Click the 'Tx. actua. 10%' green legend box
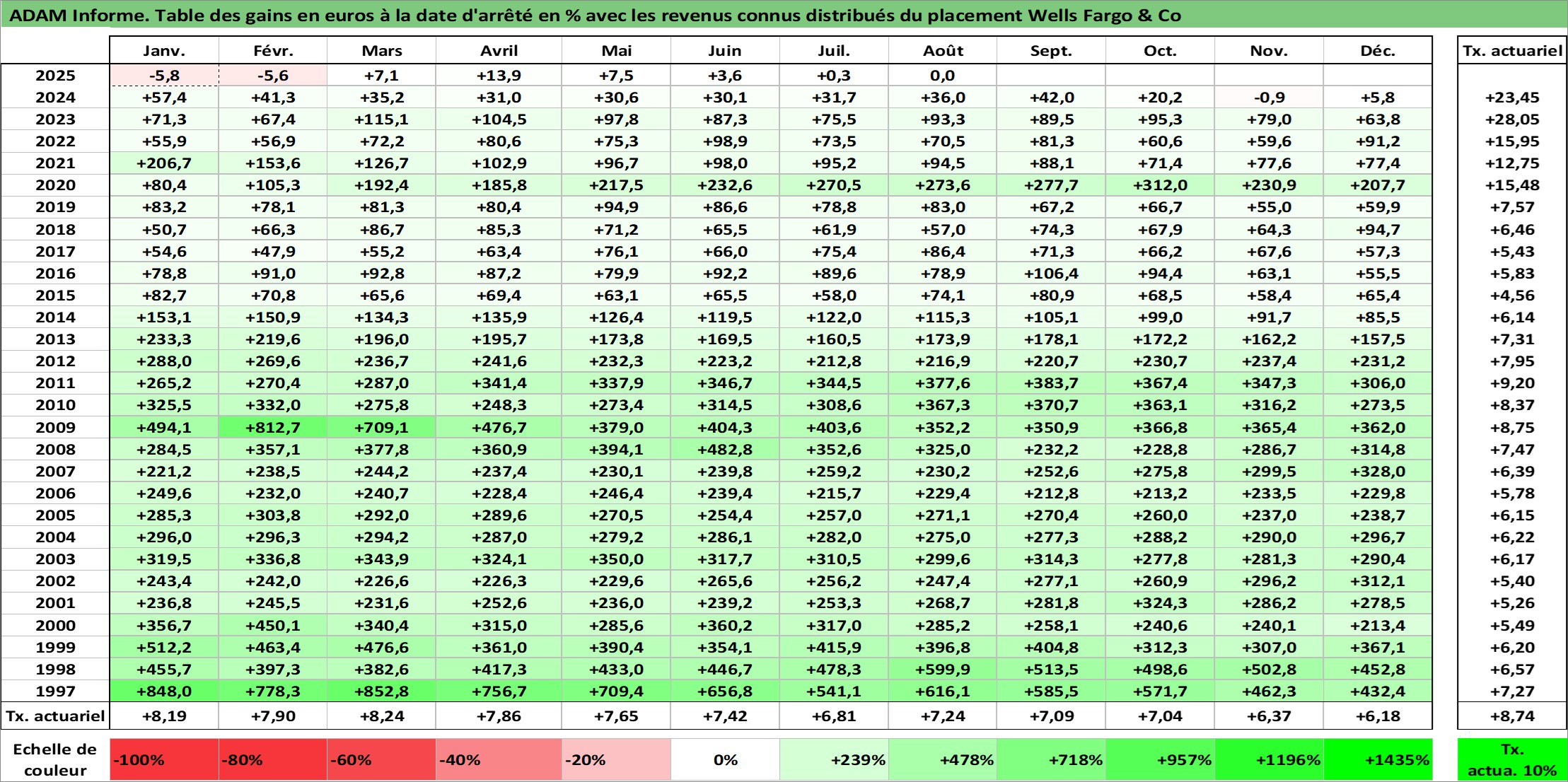This screenshot has width=1568, height=782. coord(1512,759)
